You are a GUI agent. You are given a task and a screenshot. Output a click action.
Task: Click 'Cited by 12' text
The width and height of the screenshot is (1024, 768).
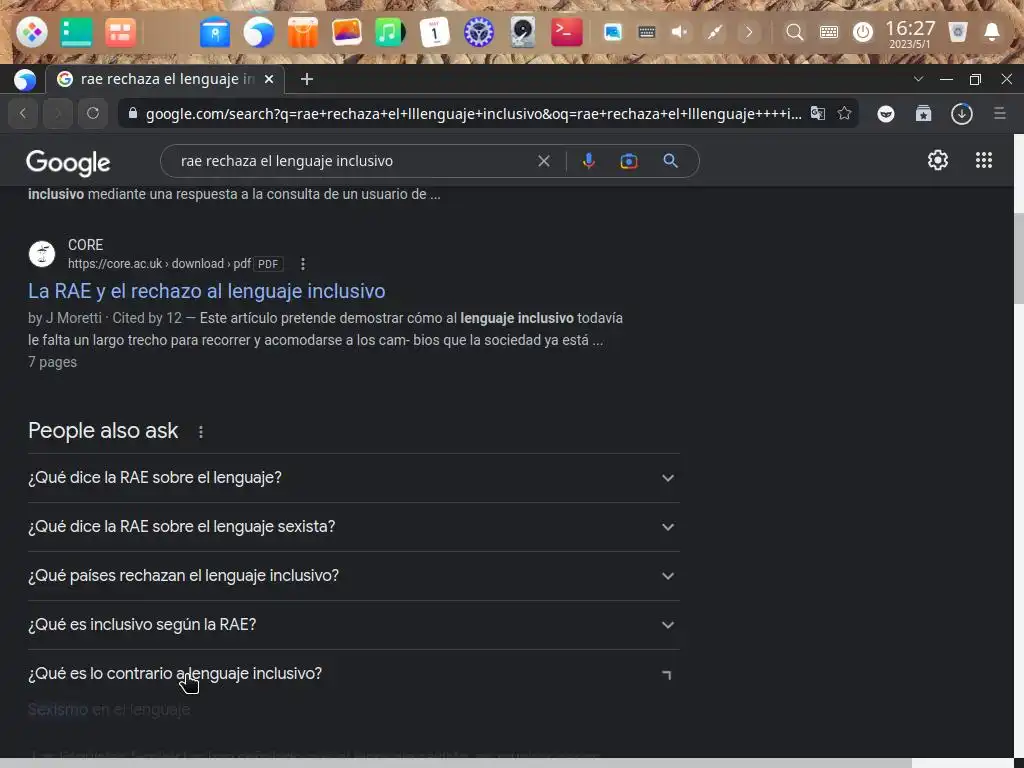click(147, 318)
